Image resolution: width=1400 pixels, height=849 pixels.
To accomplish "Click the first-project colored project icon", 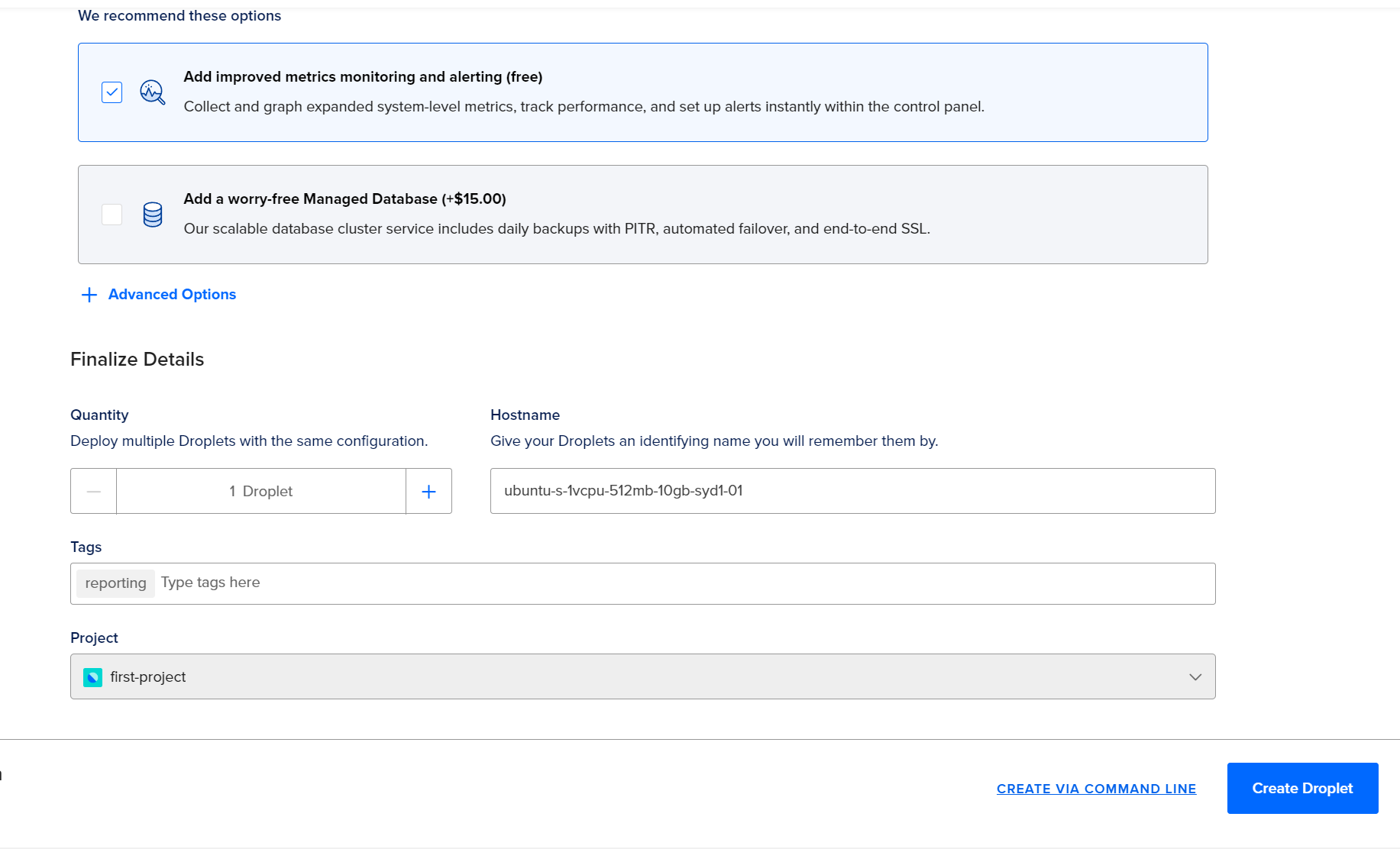I will pyautogui.click(x=92, y=677).
